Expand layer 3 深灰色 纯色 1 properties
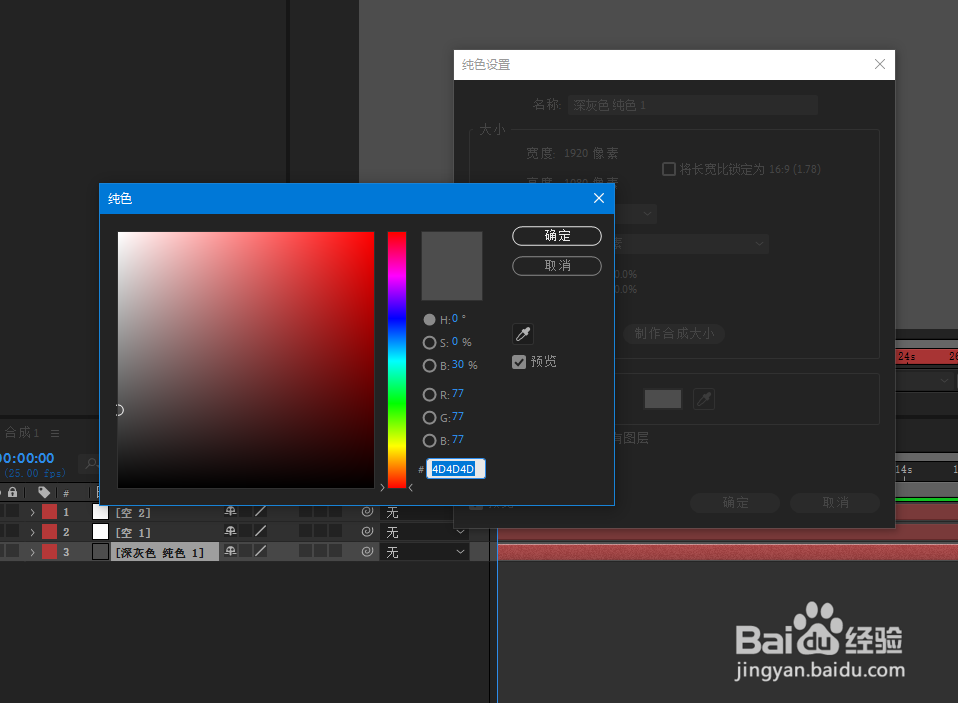The width and height of the screenshot is (958, 703). tap(32, 552)
